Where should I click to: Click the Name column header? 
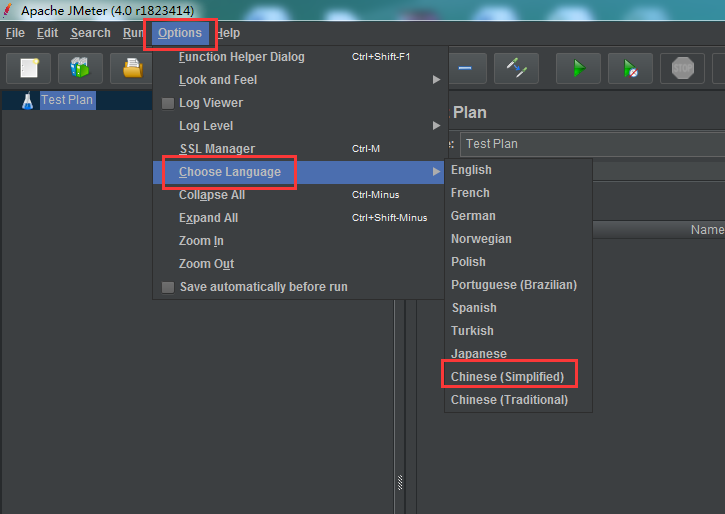click(x=707, y=230)
